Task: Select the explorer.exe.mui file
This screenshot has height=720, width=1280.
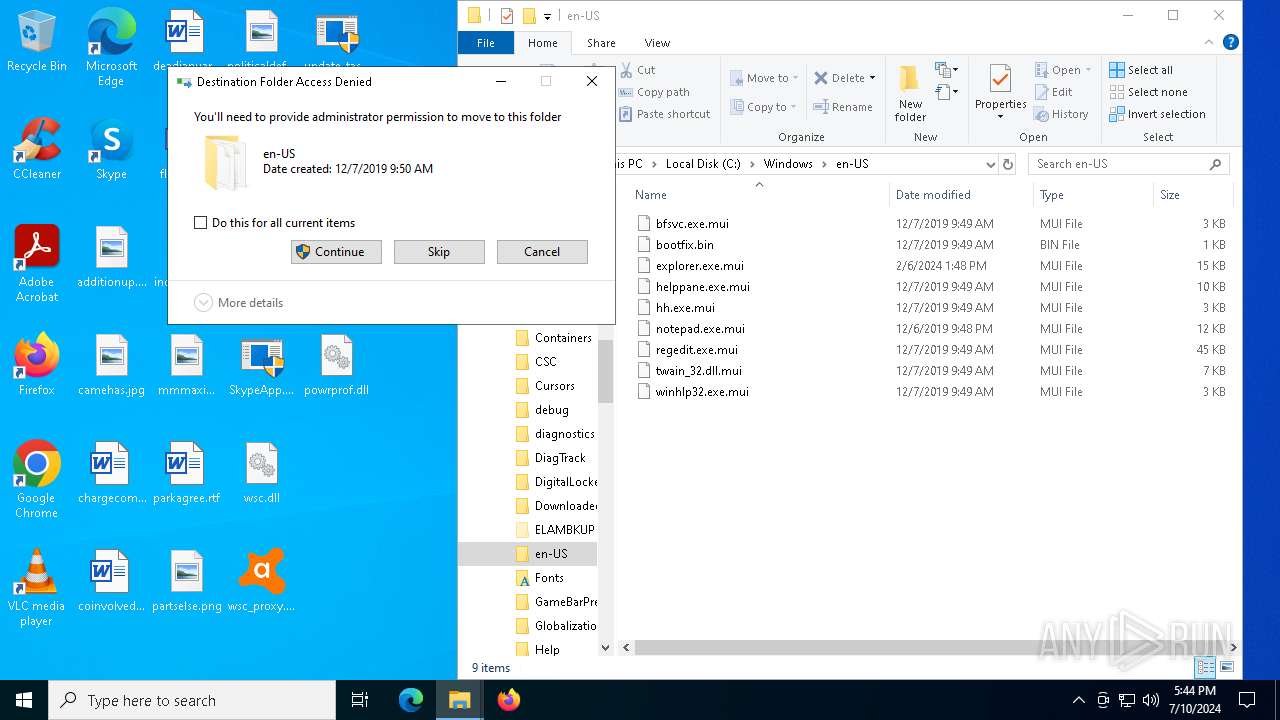Action: pyautogui.click(x=699, y=266)
